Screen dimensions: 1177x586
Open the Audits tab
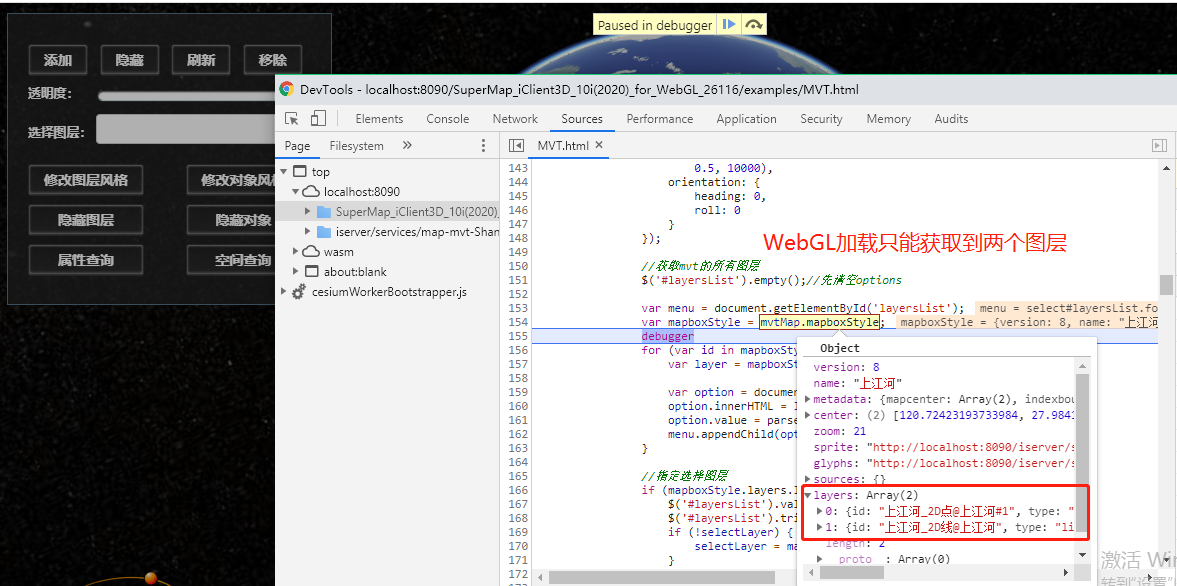(951, 119)
